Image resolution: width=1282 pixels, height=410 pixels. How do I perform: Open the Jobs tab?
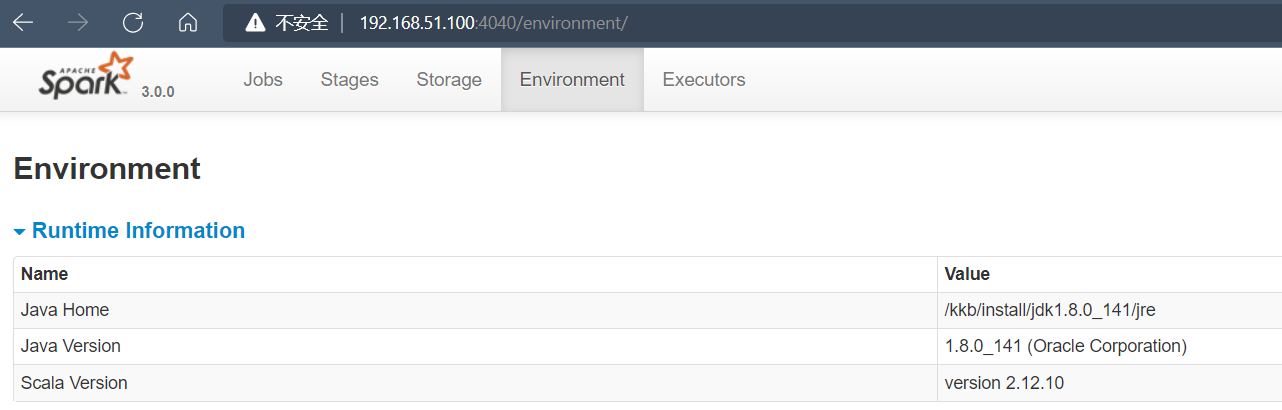pos(263,80)
